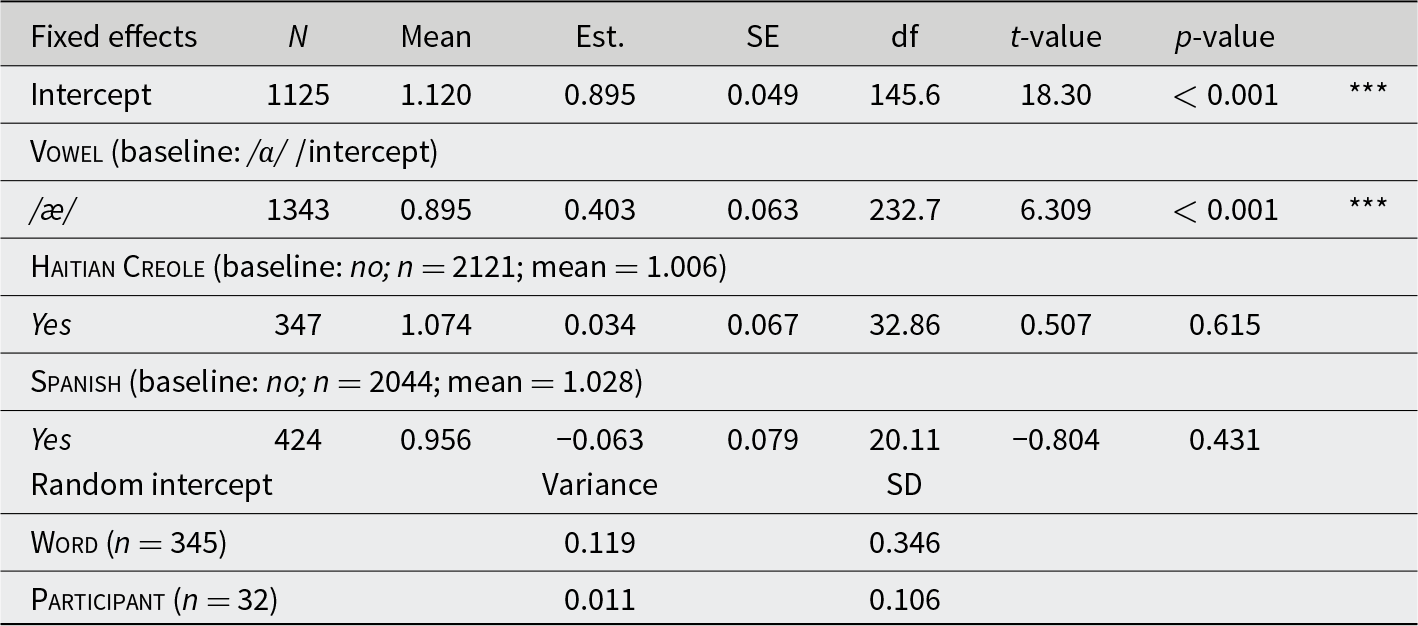Click the /æ/ vowel row label
Viewport: 1418px width, 626px height.
(50, 210)
